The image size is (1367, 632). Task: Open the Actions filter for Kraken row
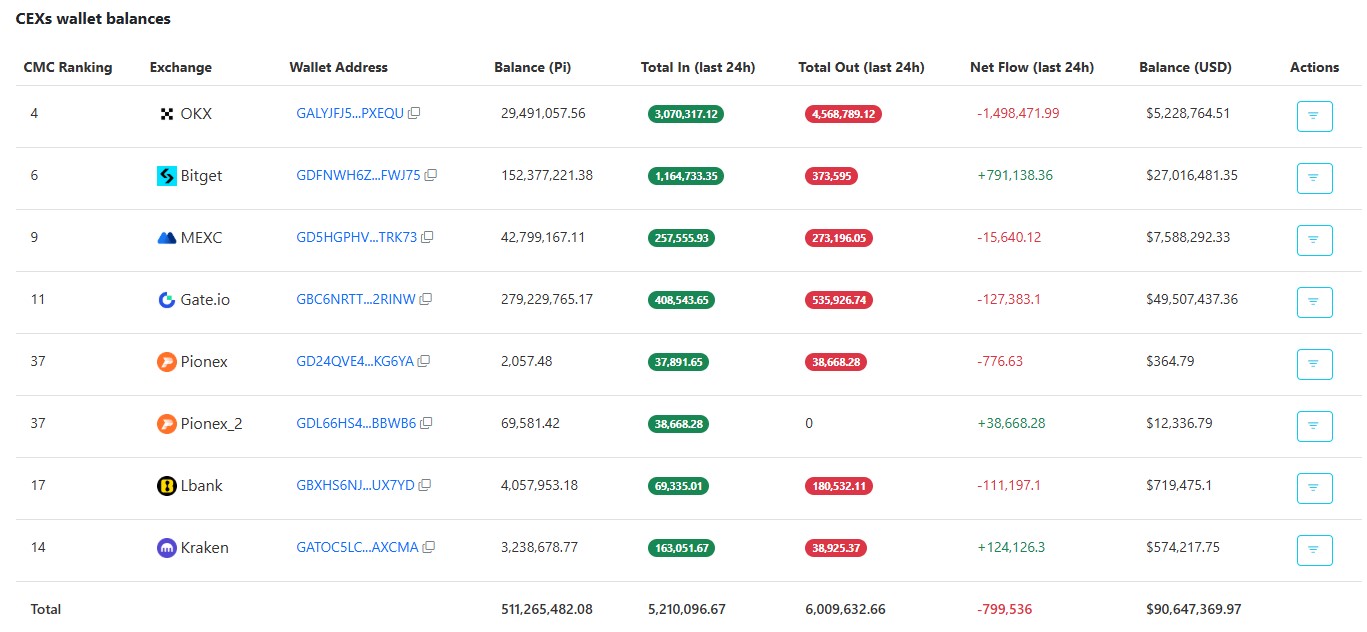pyautogui.click(x=1314, y=550)
